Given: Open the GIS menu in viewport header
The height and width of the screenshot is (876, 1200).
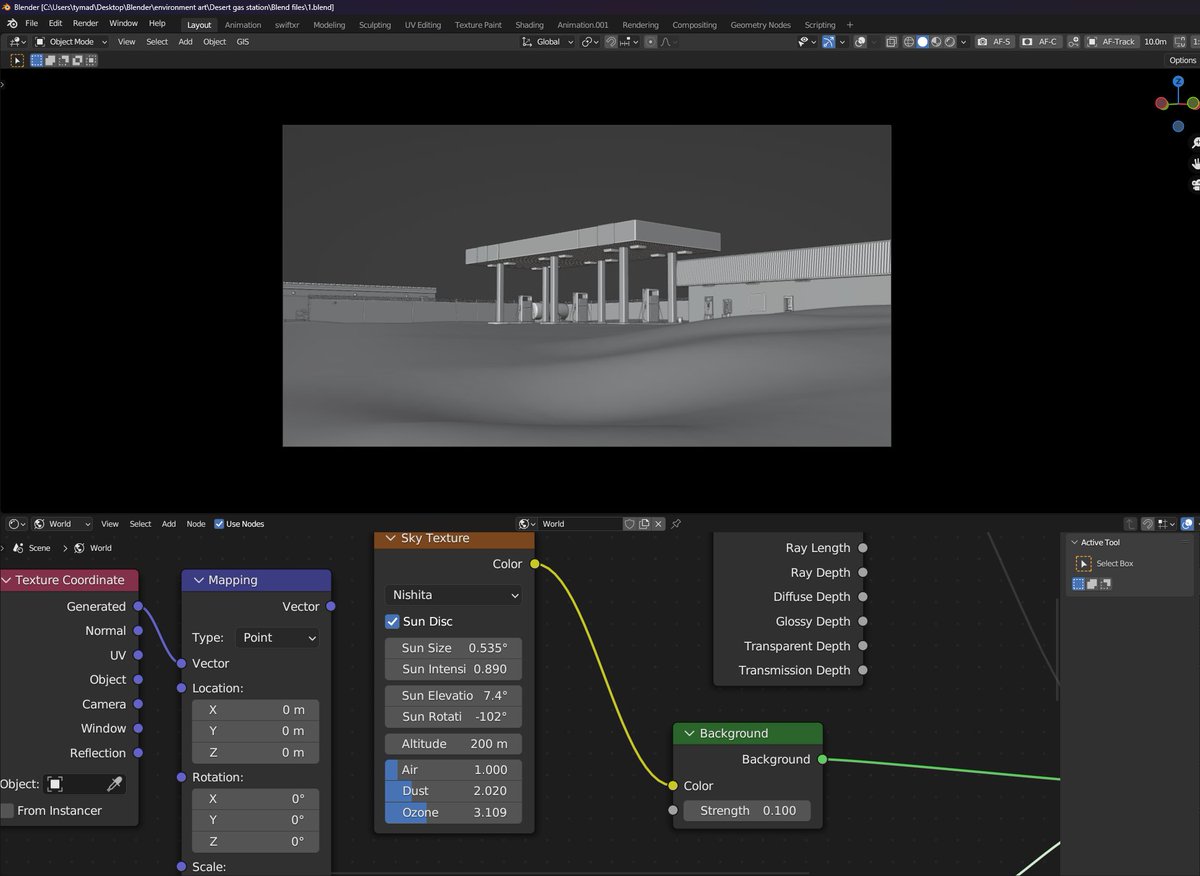Looking at the screenshot, I should point(243,42).
